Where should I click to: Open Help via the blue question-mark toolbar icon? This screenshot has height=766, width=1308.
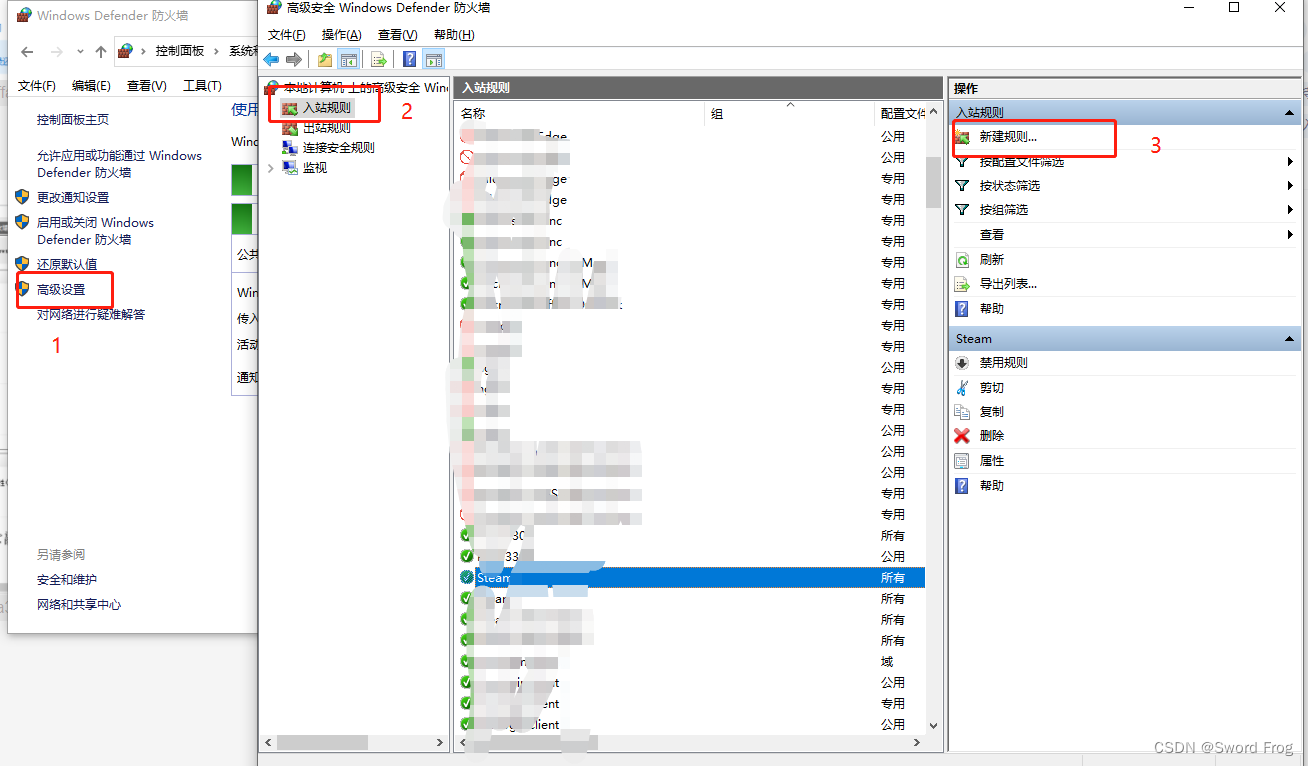pyautogui.click(x=410, y=59)
